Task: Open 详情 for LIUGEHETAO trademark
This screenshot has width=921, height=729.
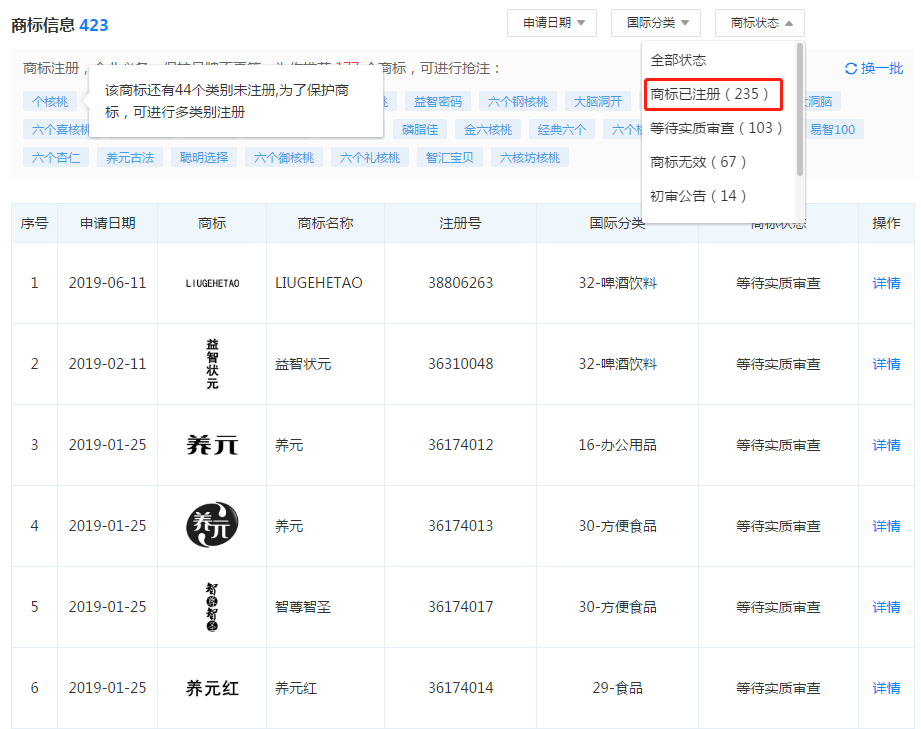Action: point(886,283)
